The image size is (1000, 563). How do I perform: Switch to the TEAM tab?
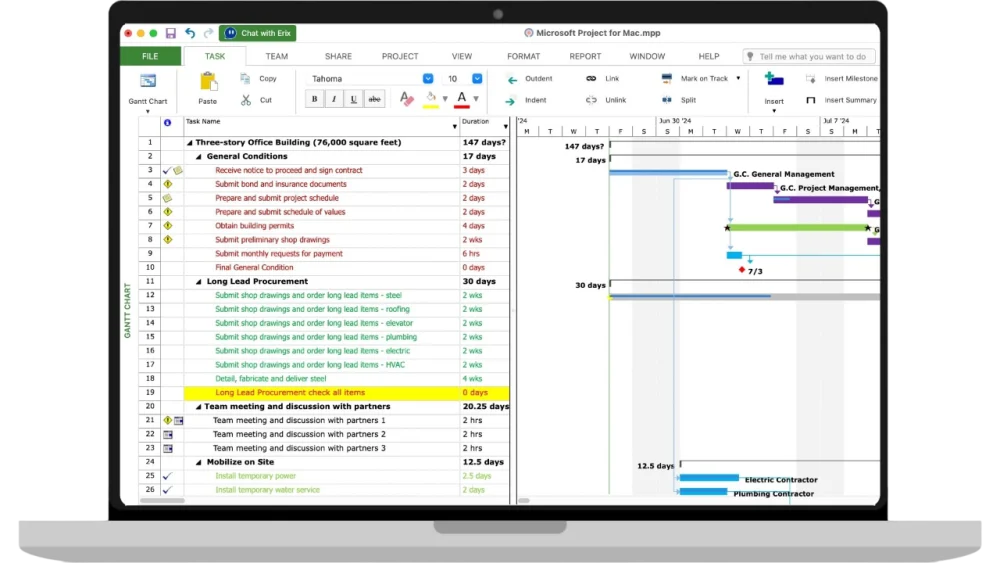(x=277, y=56)
